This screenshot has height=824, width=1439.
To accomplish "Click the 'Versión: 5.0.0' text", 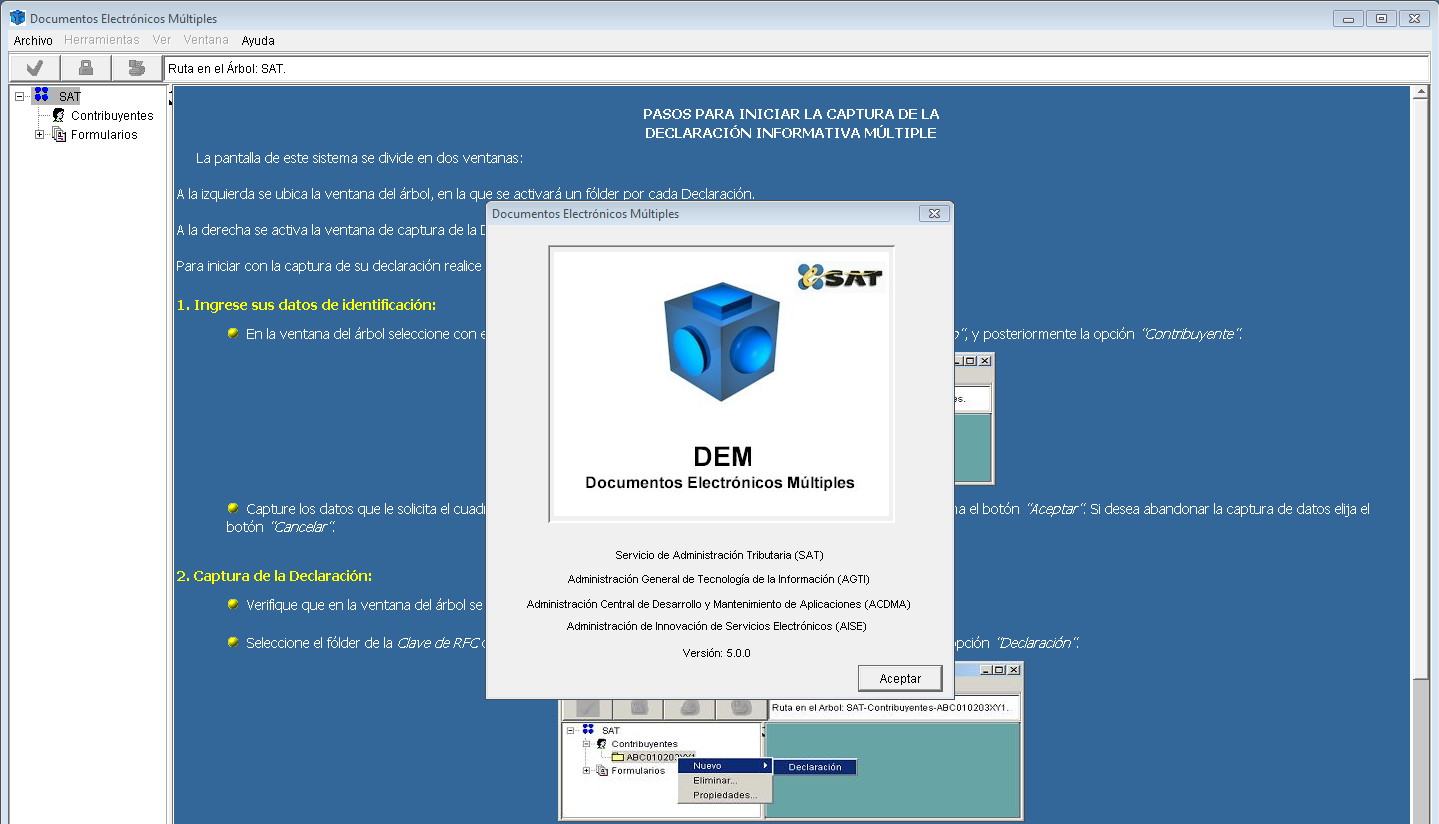I will (716, 653).
